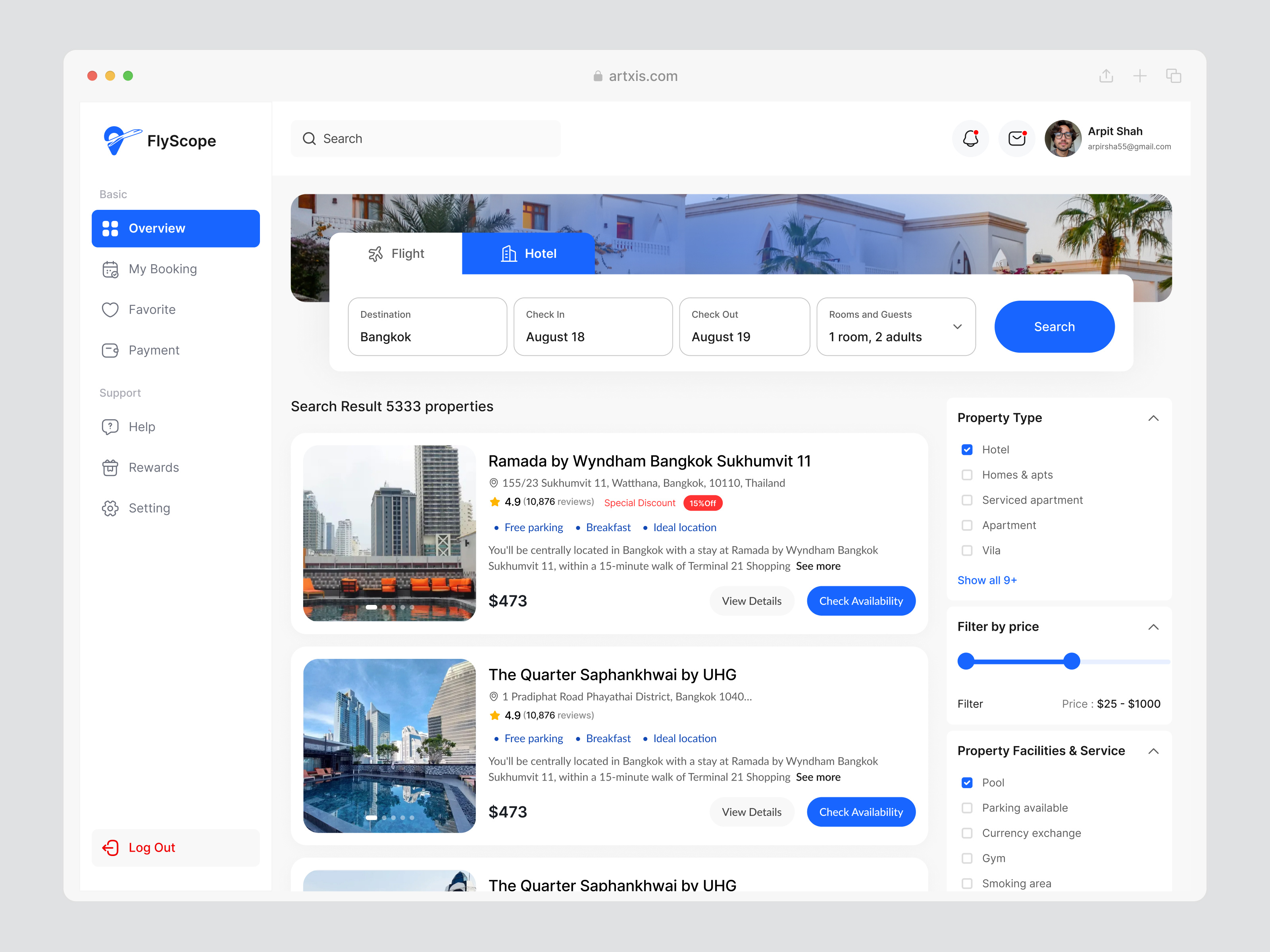This screenshot has height=952, width=1270.
Task: Open Favorite in sidebar
Action: pyautogui.click(x=176, y=310)
